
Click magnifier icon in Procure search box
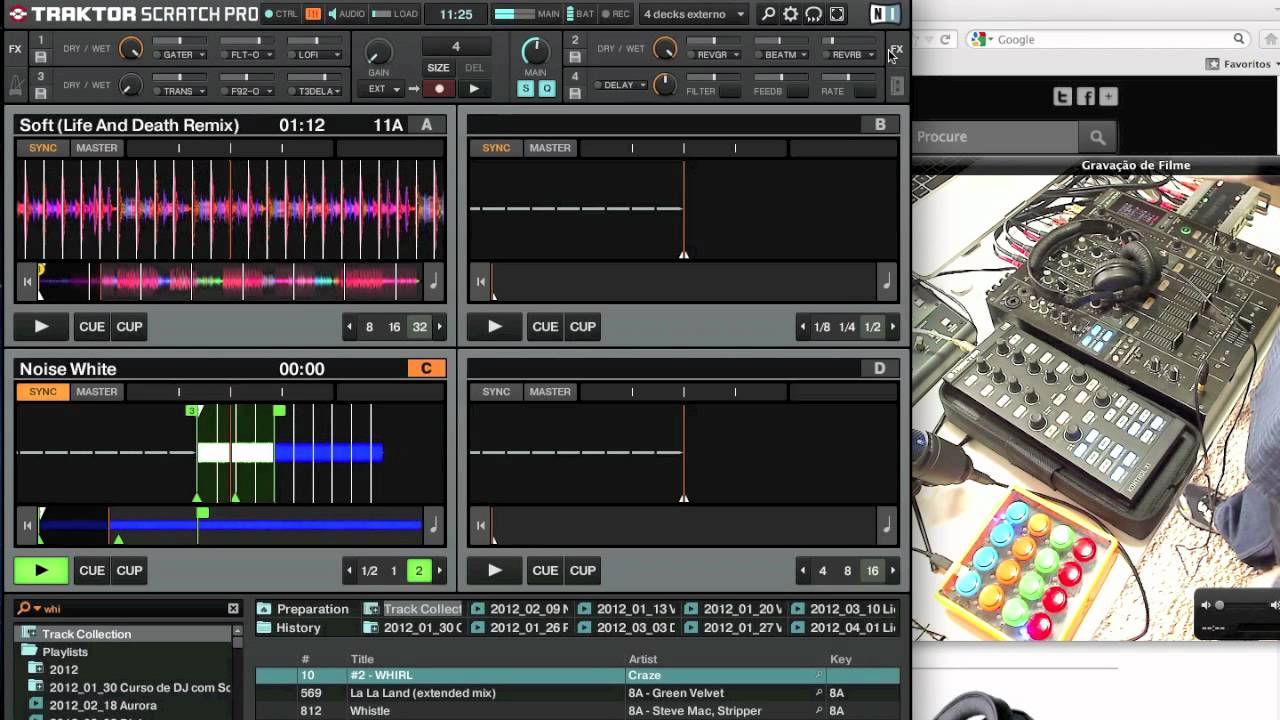1097,137
